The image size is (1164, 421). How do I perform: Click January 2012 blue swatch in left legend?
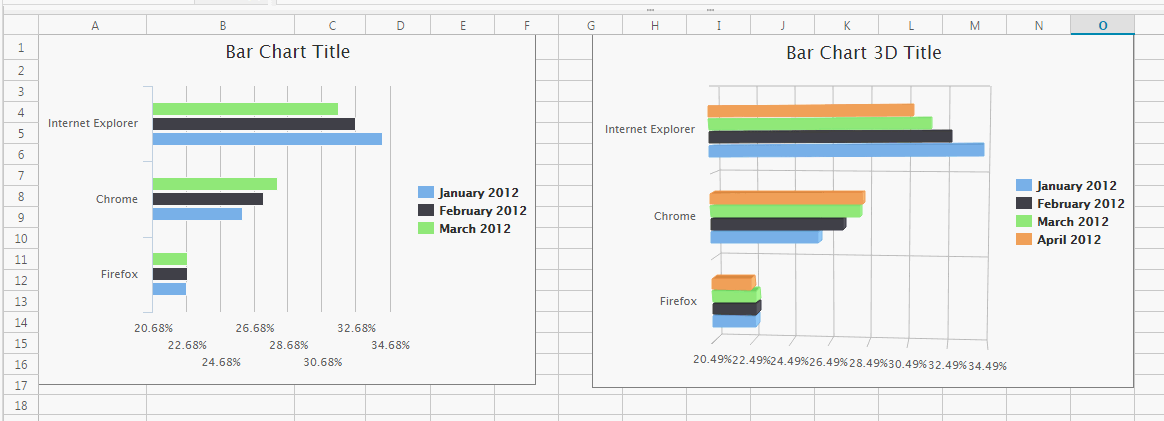tap(426, 193)
